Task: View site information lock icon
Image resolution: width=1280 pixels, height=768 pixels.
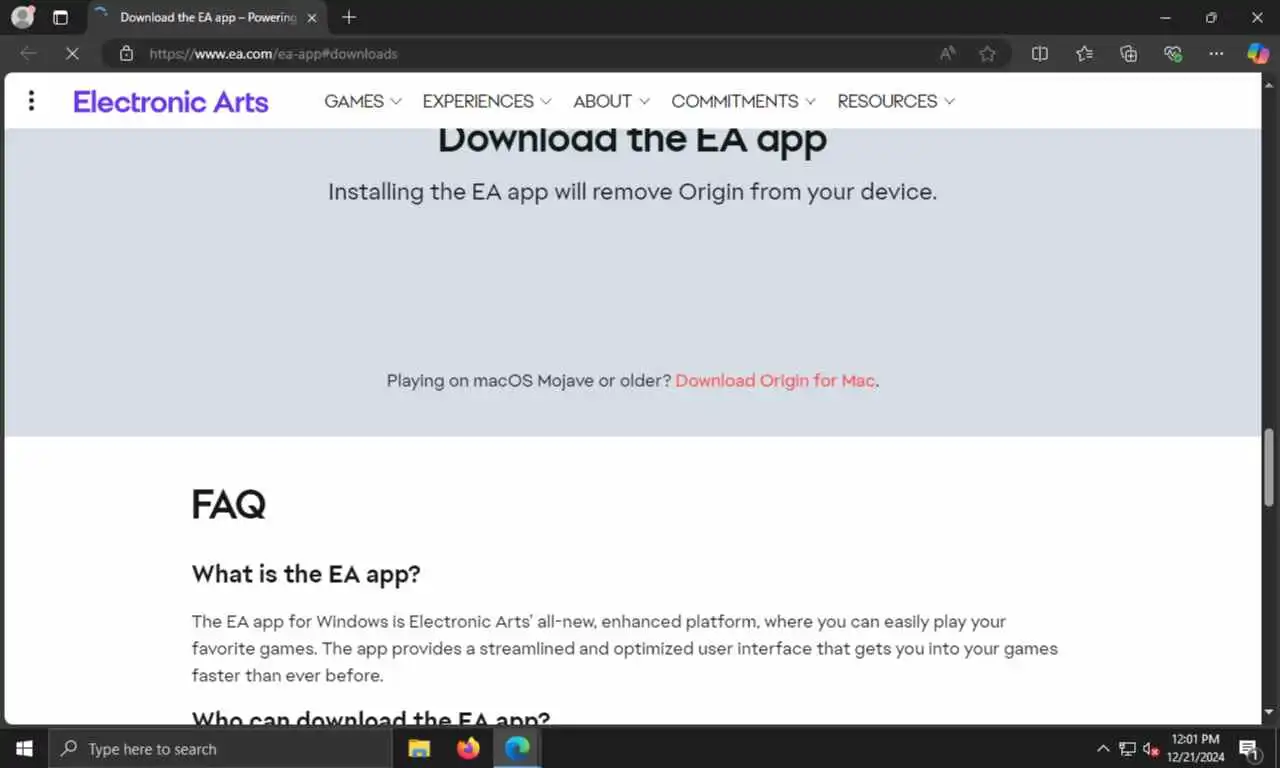Action: pyautogui.click(x=126, y=54)
